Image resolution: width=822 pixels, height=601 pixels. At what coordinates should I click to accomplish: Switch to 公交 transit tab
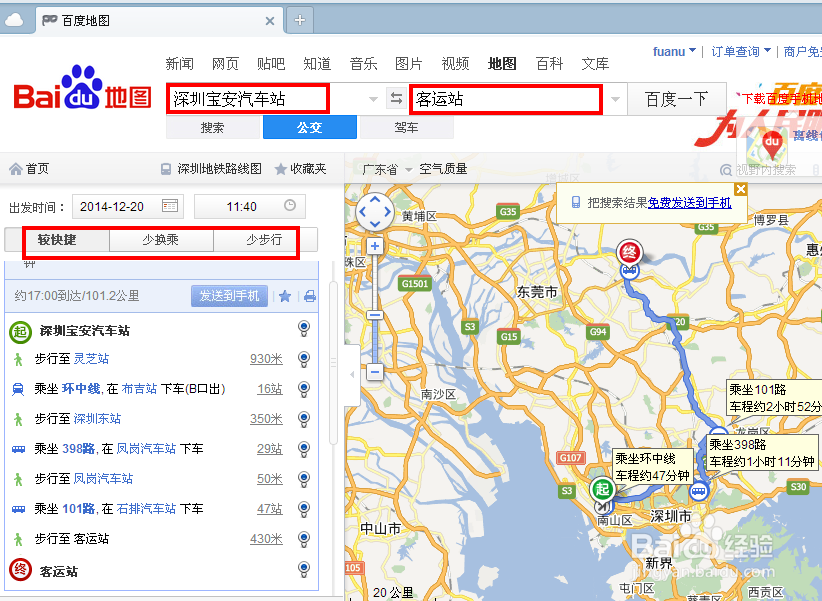310,127
